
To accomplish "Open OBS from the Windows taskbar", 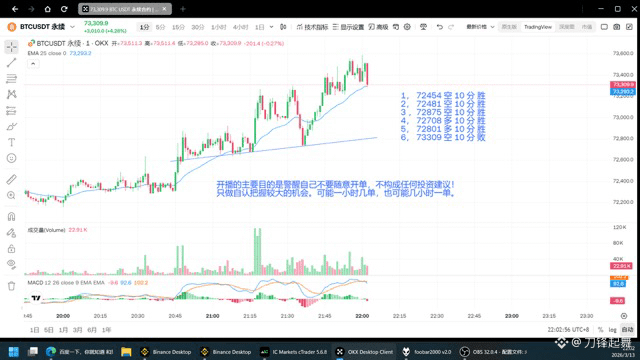I will pyautogui.click(x=493, y=351).
